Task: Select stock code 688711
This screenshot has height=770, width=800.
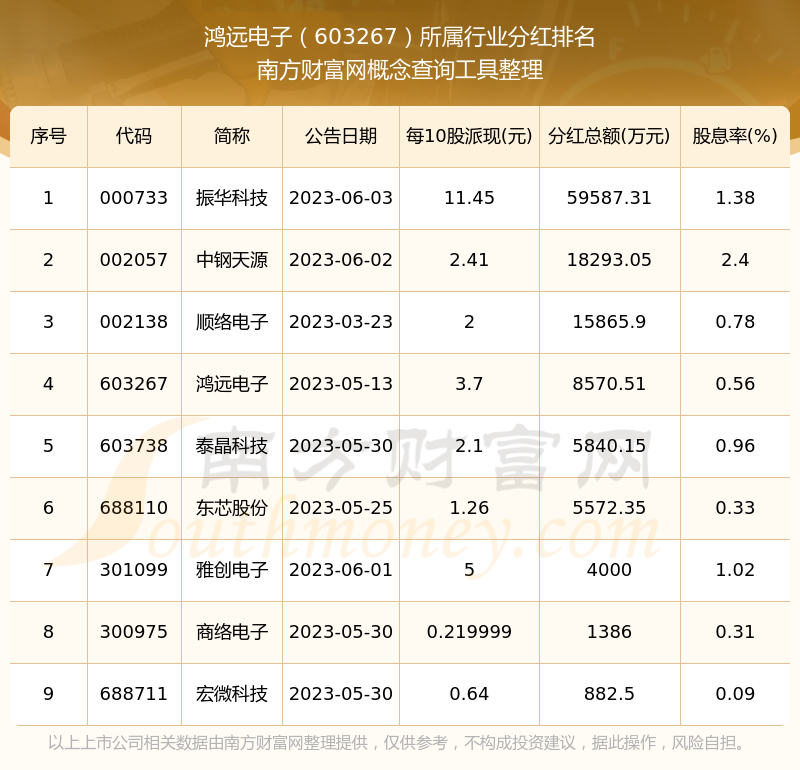Action: coord(134,693)
